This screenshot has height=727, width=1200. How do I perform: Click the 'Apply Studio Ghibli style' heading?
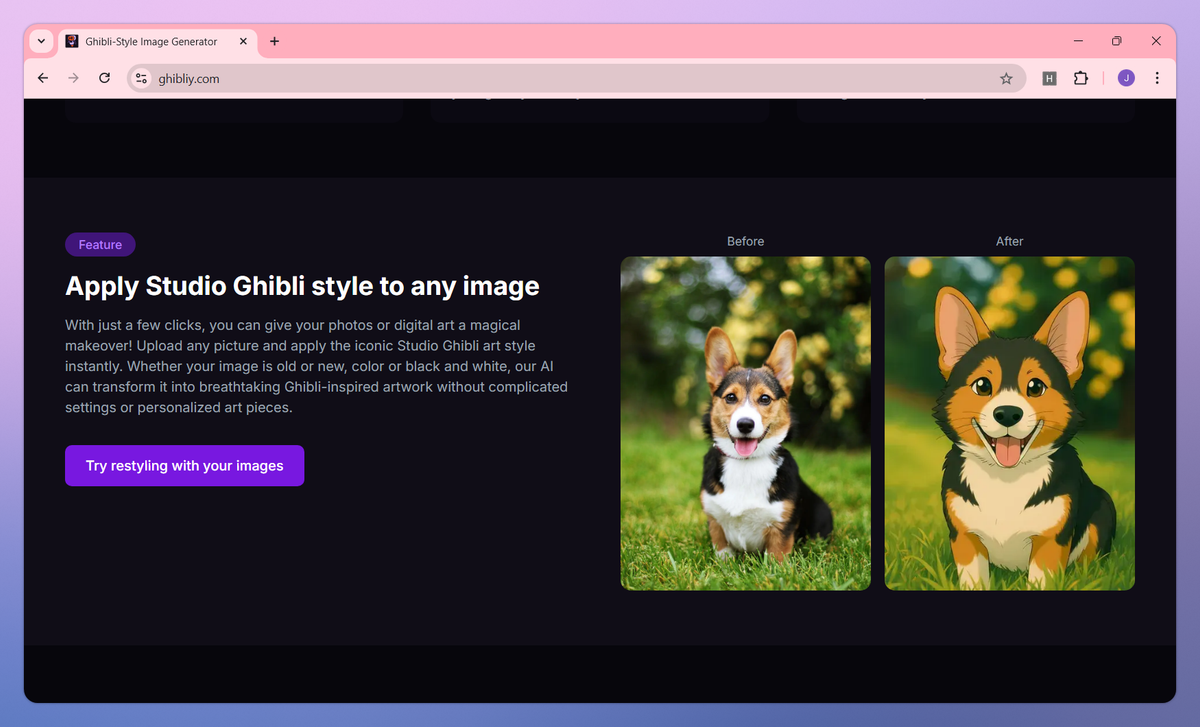click(x=302, y=286)
